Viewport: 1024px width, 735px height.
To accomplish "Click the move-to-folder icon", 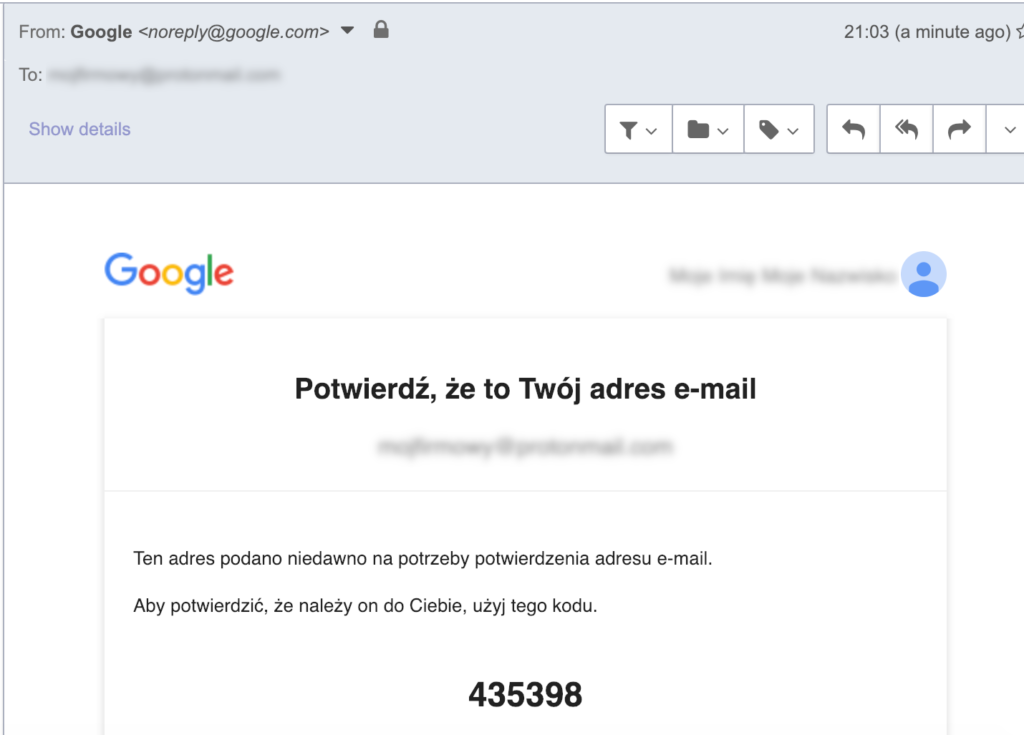I will (x=698, y=130).
